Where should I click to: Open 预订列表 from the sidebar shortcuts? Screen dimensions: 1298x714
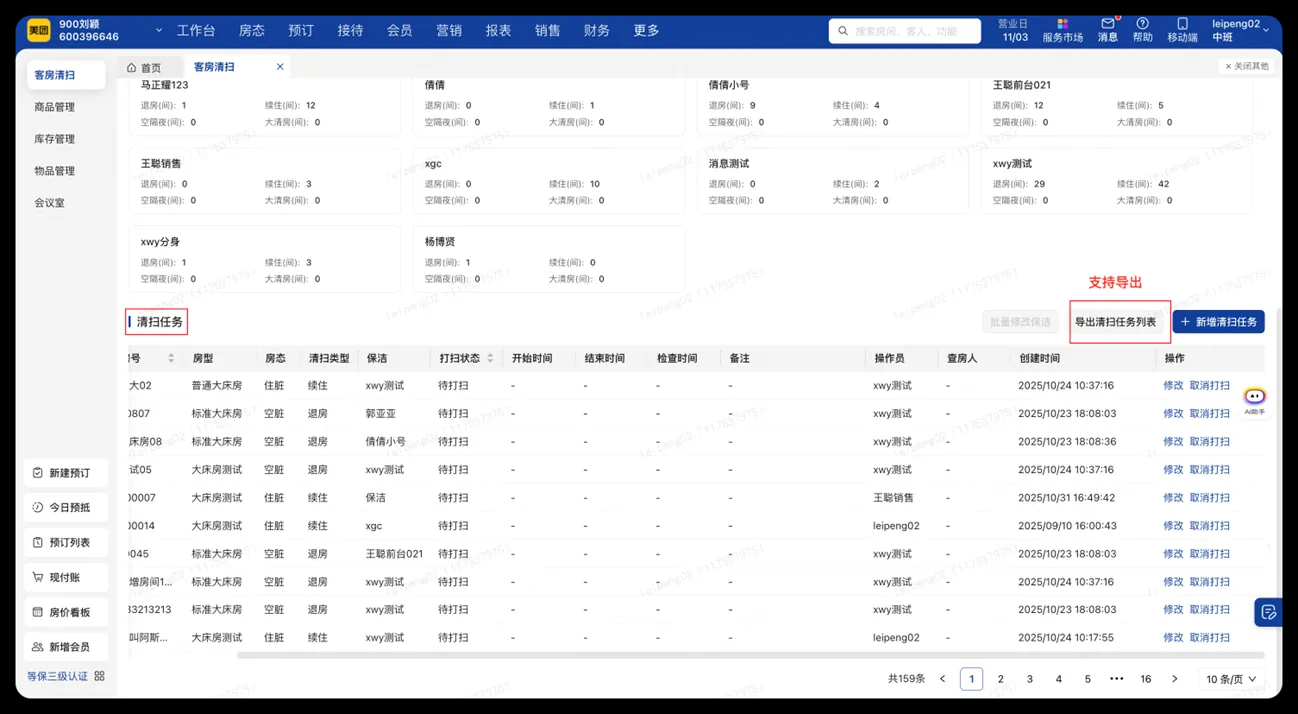tap(65, 542)
